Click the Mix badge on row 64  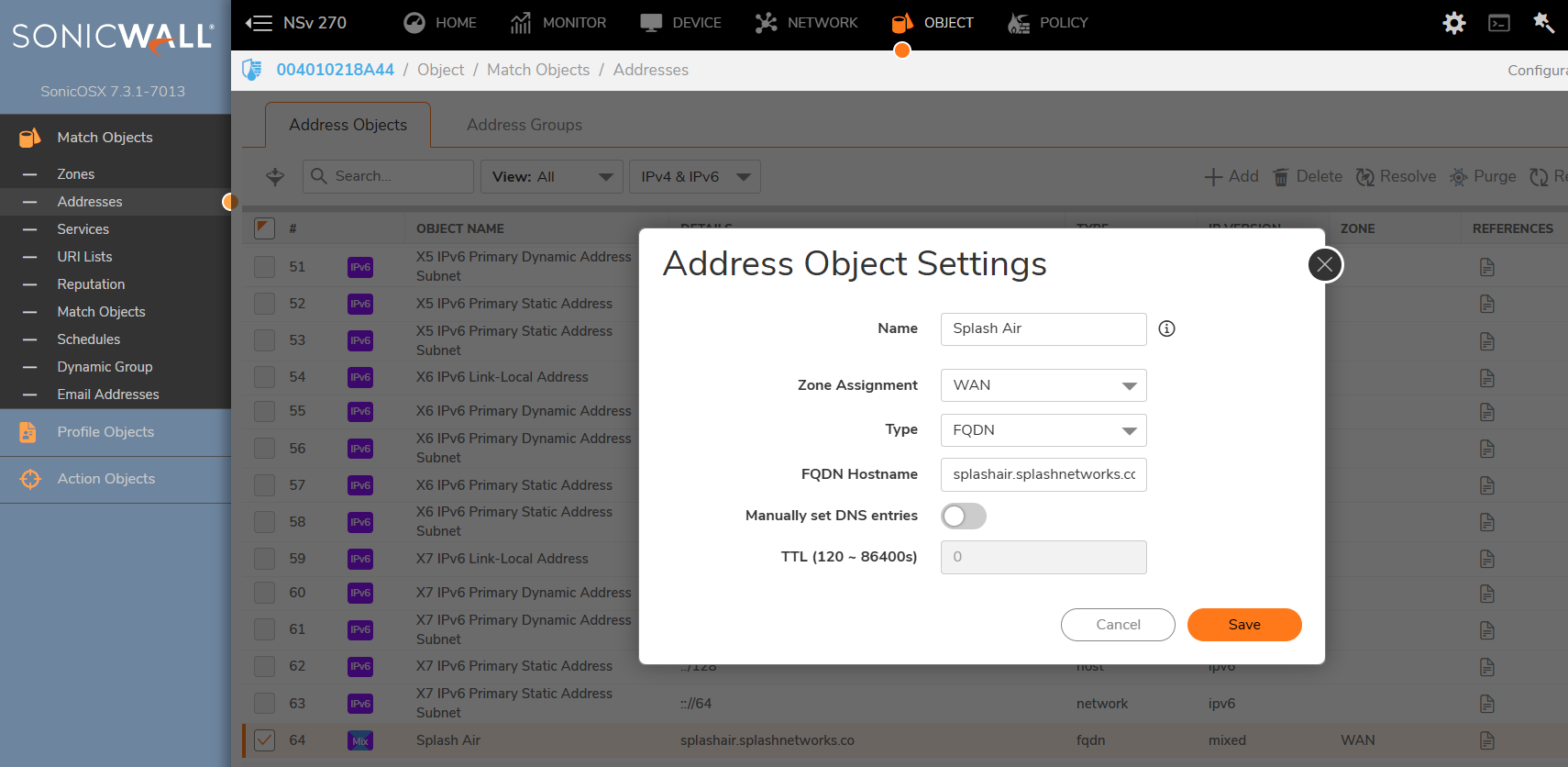[360, 740]
